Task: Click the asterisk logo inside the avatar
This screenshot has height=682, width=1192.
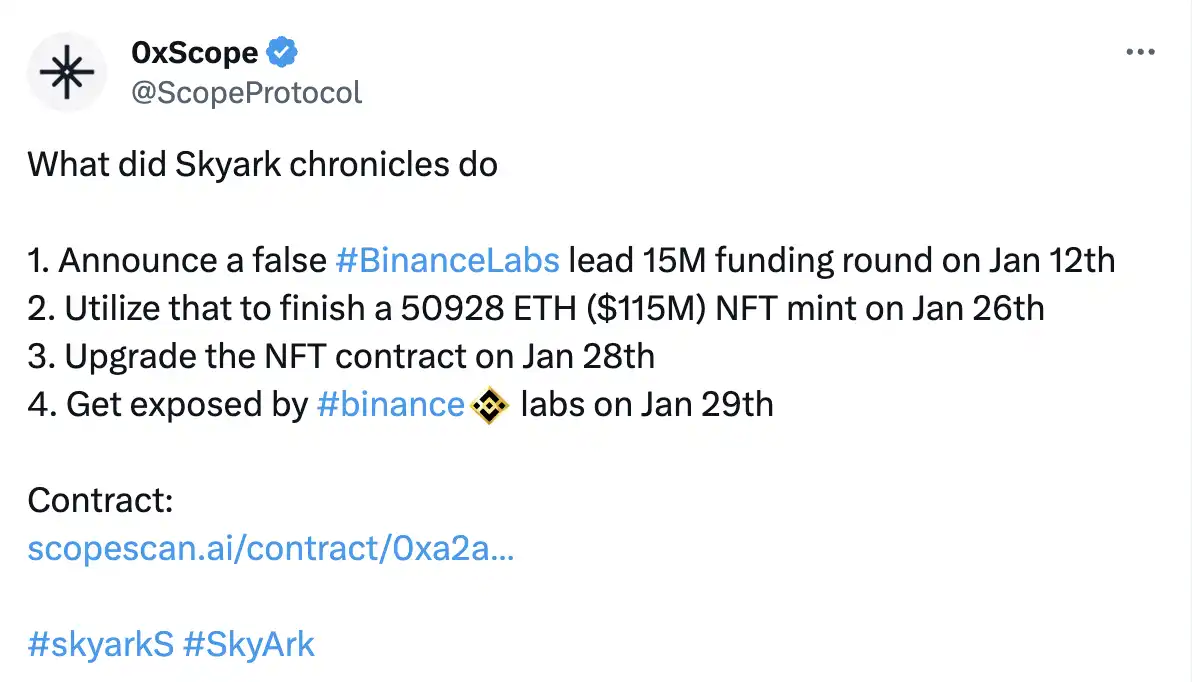Action: [67, 72]
